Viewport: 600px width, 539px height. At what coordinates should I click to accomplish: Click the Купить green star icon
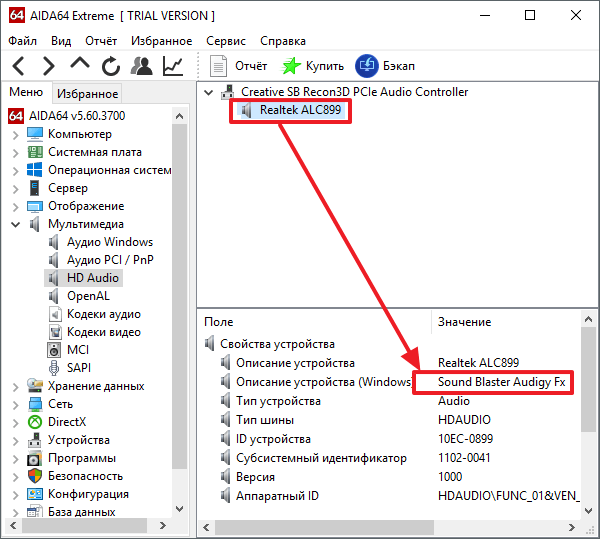click(291, 66)
